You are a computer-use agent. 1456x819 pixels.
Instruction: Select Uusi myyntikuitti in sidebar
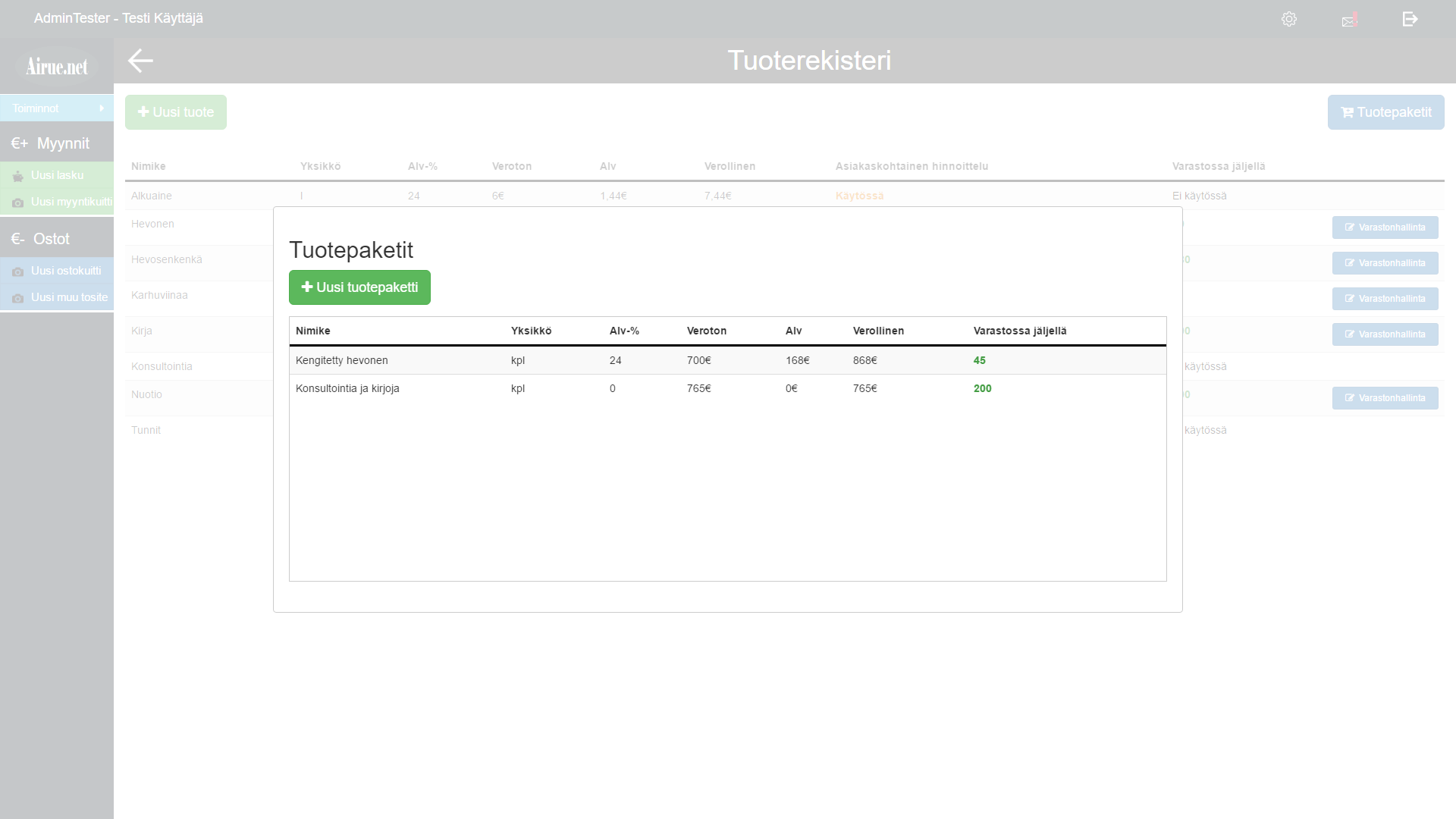(x=57, y=202)
